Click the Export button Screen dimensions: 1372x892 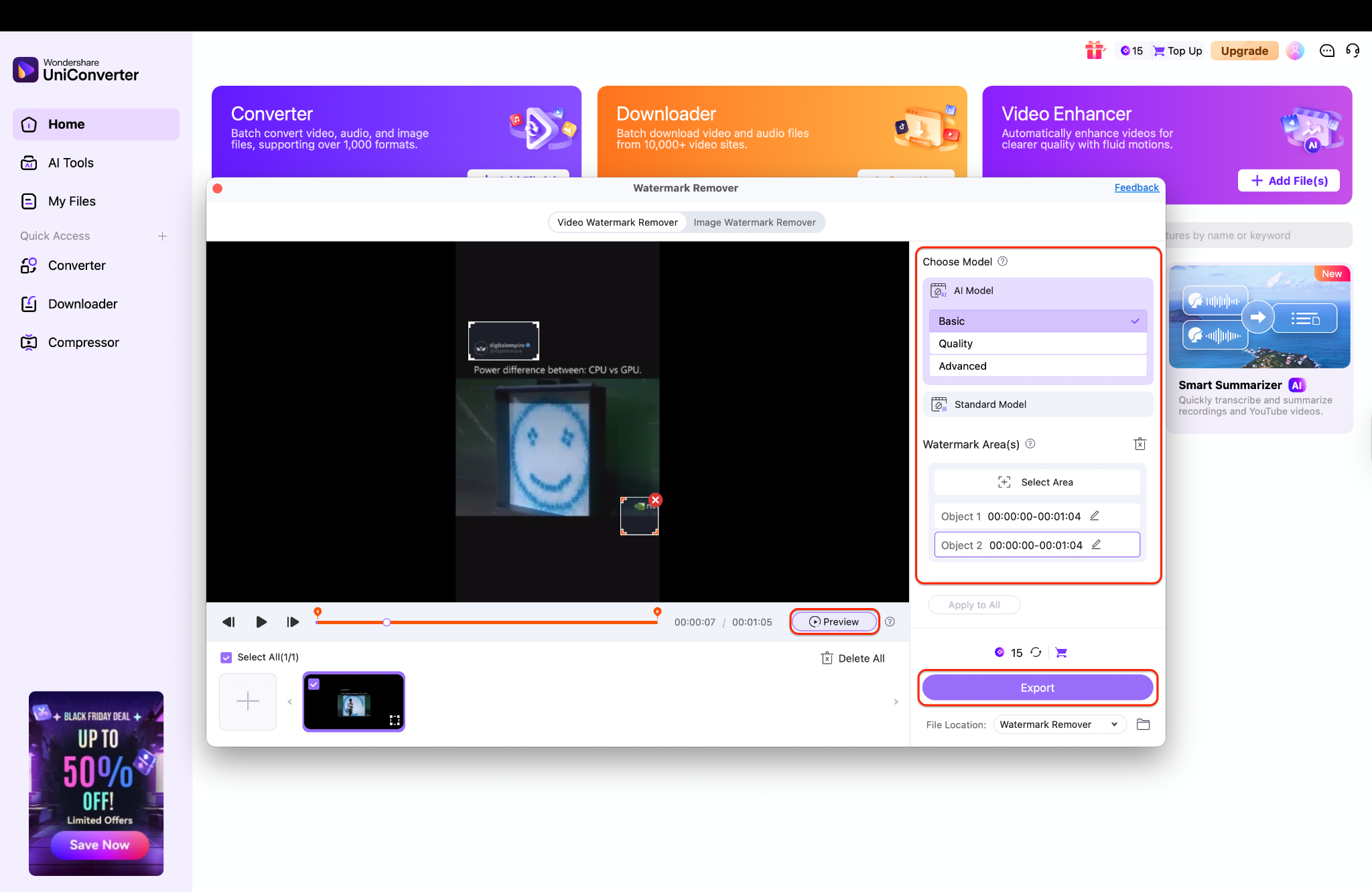(1037, 688)
